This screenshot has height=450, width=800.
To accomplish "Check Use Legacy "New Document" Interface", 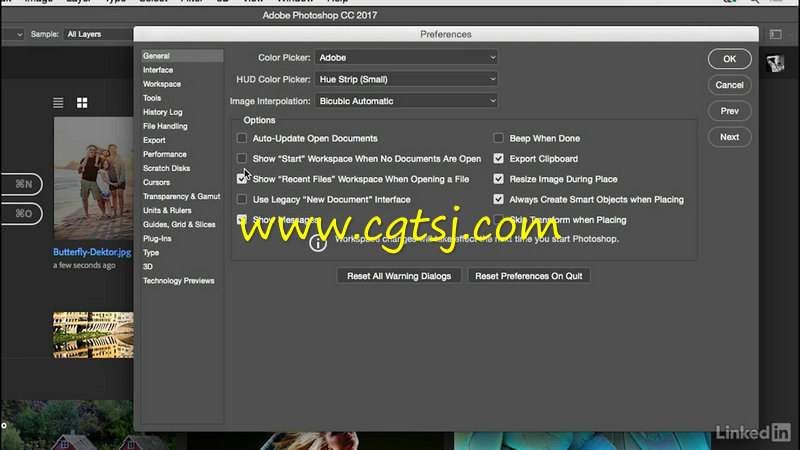I will pos(242,199).
